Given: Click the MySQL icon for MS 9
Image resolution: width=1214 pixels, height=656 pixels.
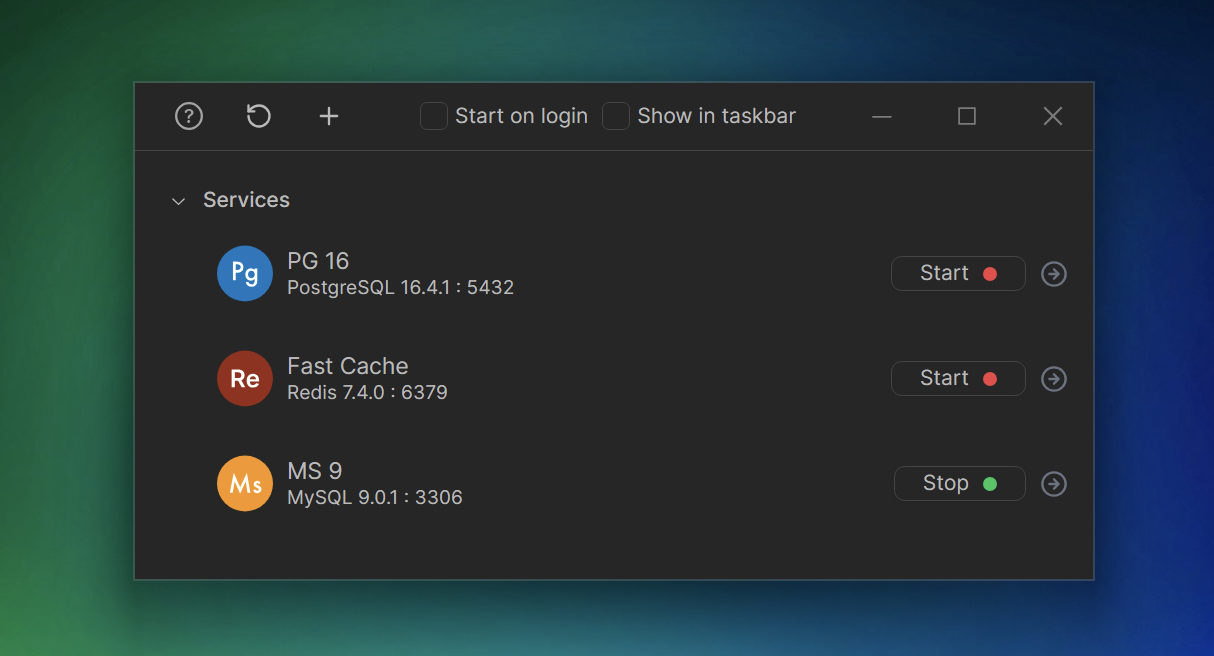Looking at the screenshot, I should pyautogui.click(x=245, y=483).
